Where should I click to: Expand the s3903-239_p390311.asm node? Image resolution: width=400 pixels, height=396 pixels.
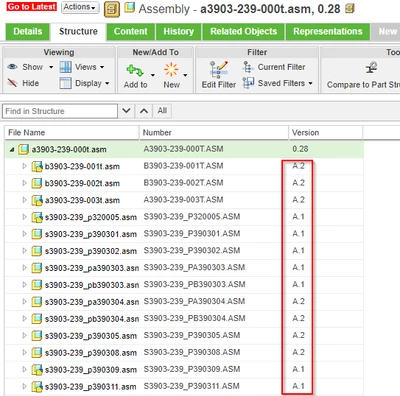[x=24, y=386]
